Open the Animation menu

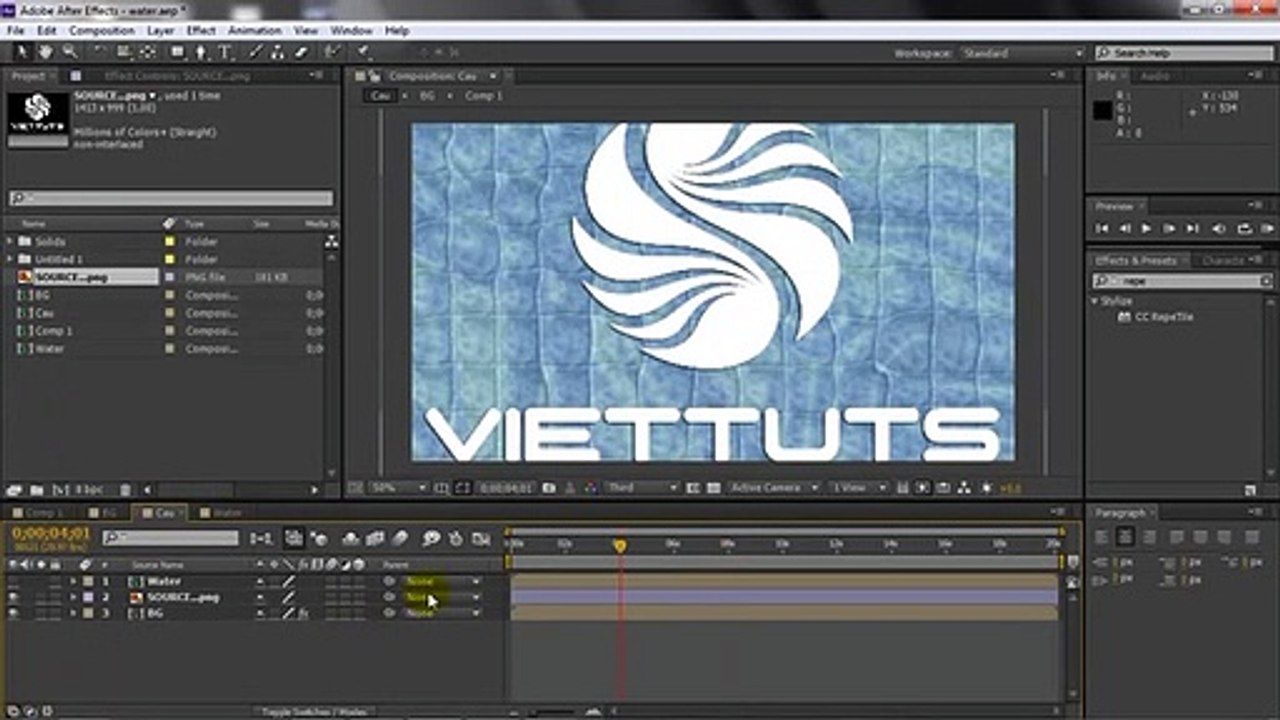click(x=255, y=31)
